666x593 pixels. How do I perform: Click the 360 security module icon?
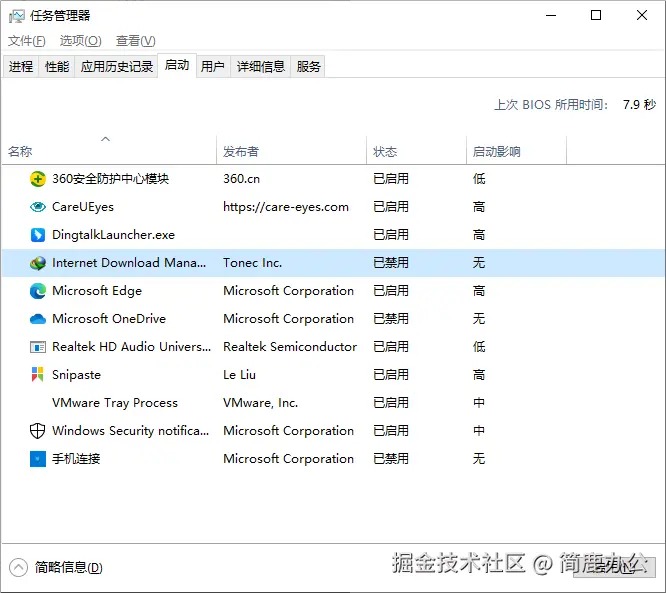[38, 179]
